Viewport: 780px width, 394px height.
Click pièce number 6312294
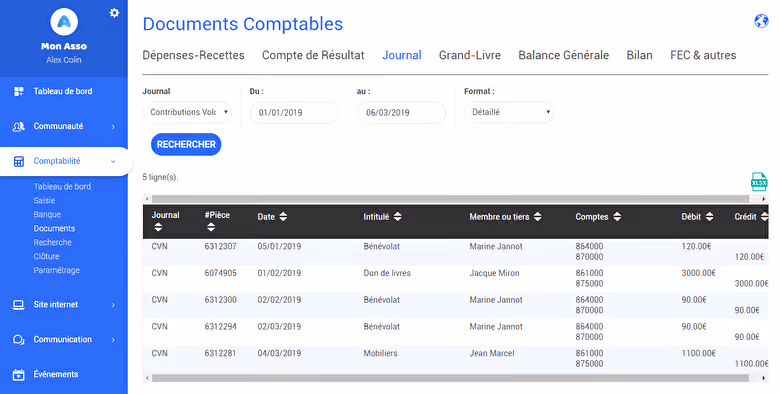pyautogui.click(x=220, y=327)
